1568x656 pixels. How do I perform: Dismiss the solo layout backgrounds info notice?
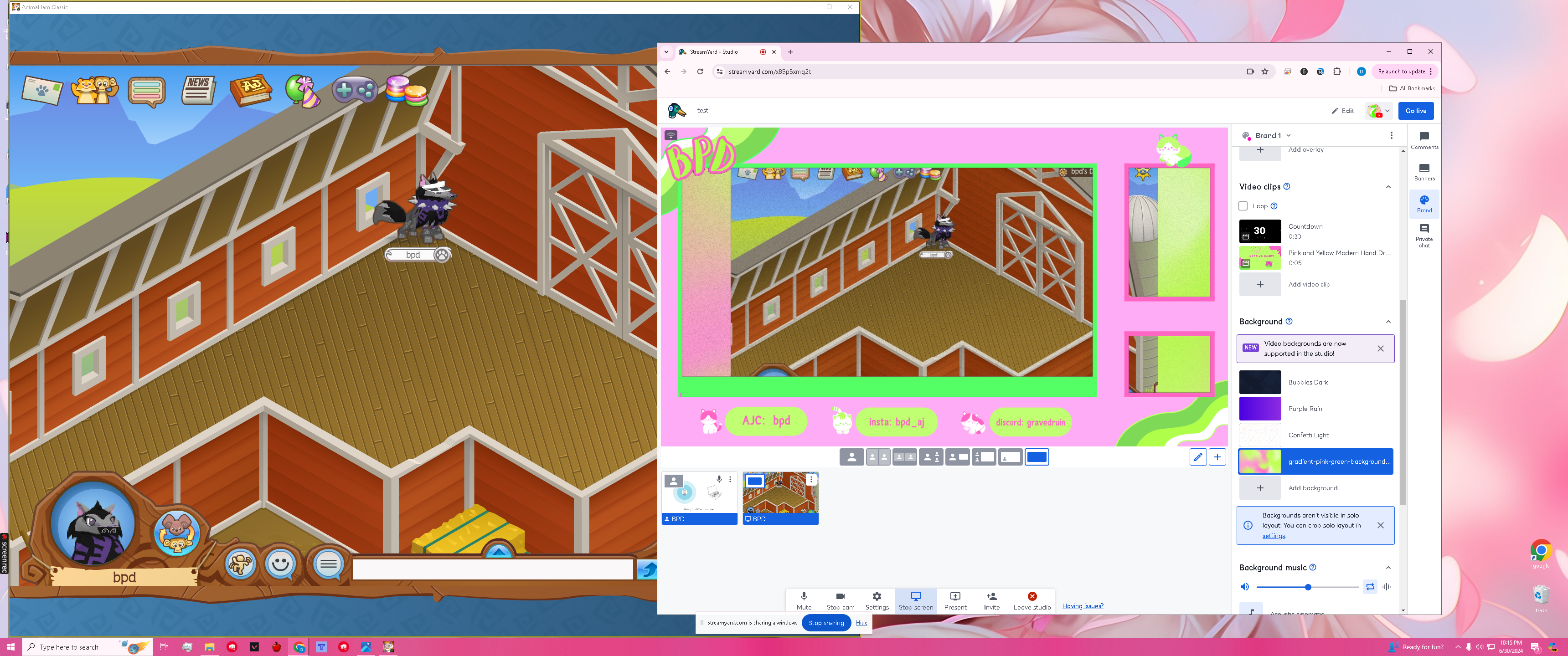click(1381, 525)
